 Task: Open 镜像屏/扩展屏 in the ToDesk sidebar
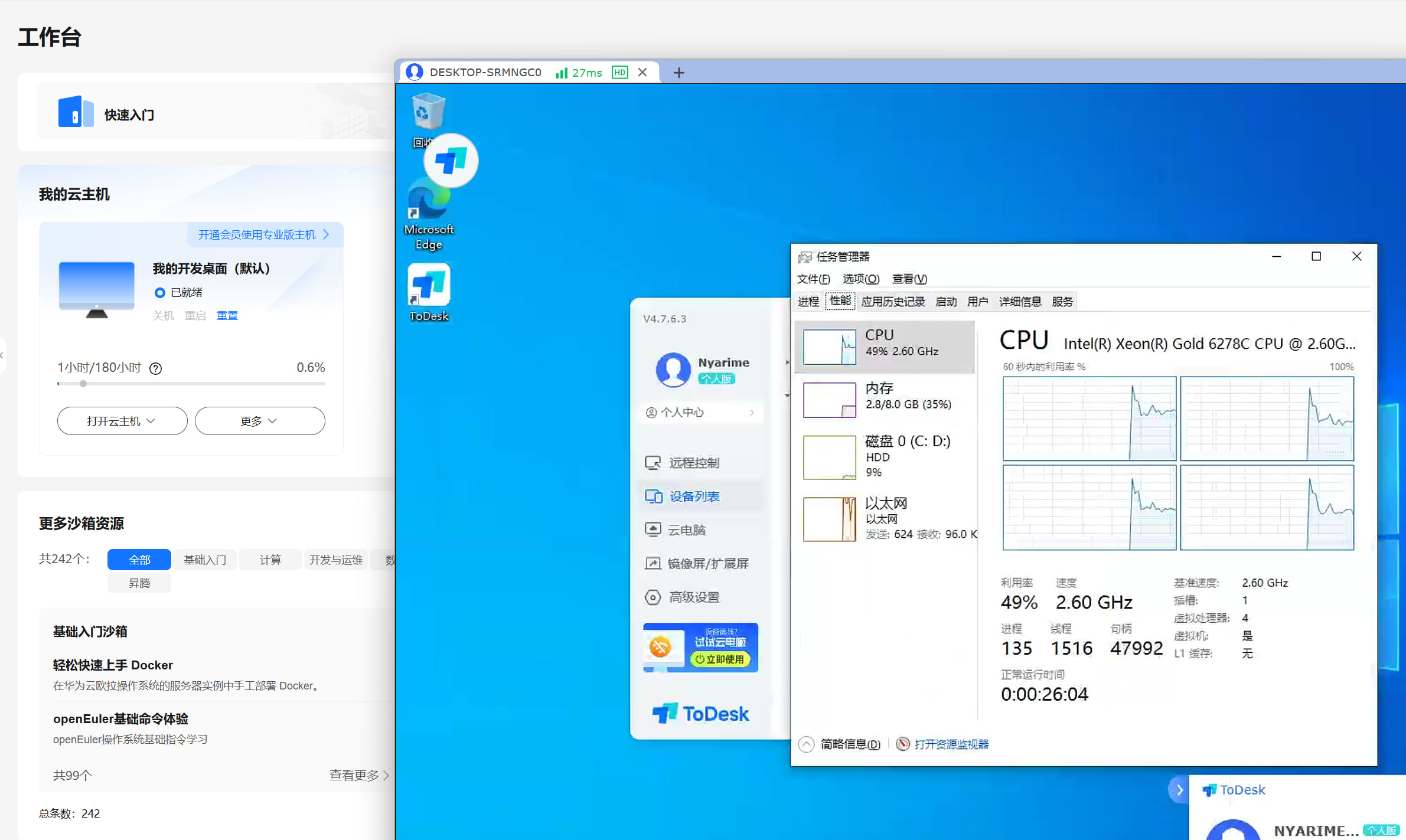[707, 564]
